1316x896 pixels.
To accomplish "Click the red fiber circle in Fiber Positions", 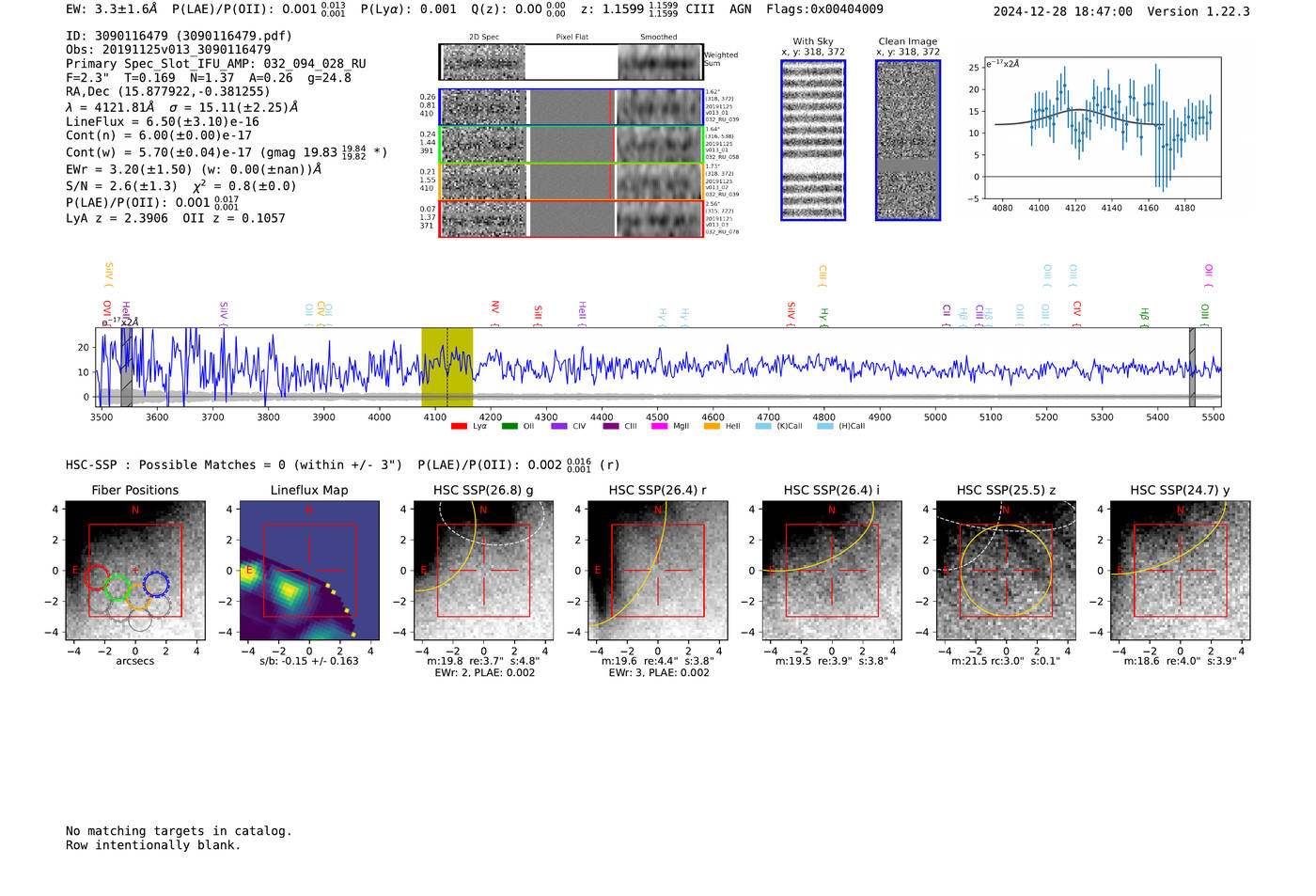I will pyautogui.click(x=97, y=577).
